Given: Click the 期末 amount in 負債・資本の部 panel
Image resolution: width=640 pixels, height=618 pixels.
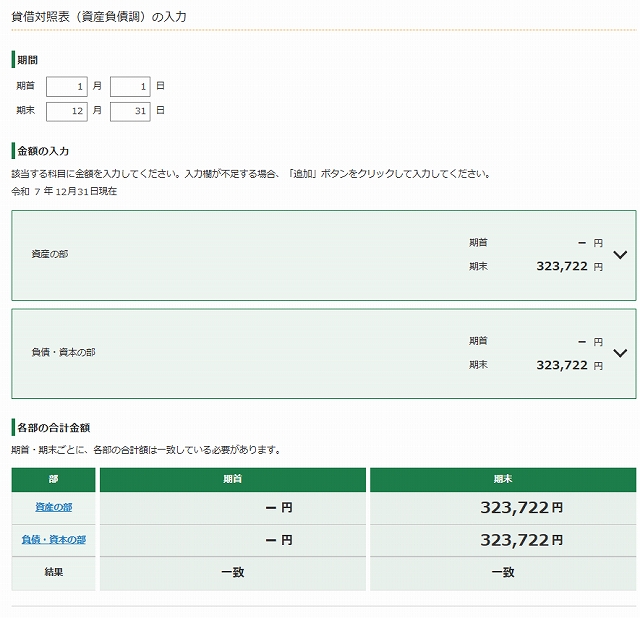Looking at the screenshot, I should point(562,365).
